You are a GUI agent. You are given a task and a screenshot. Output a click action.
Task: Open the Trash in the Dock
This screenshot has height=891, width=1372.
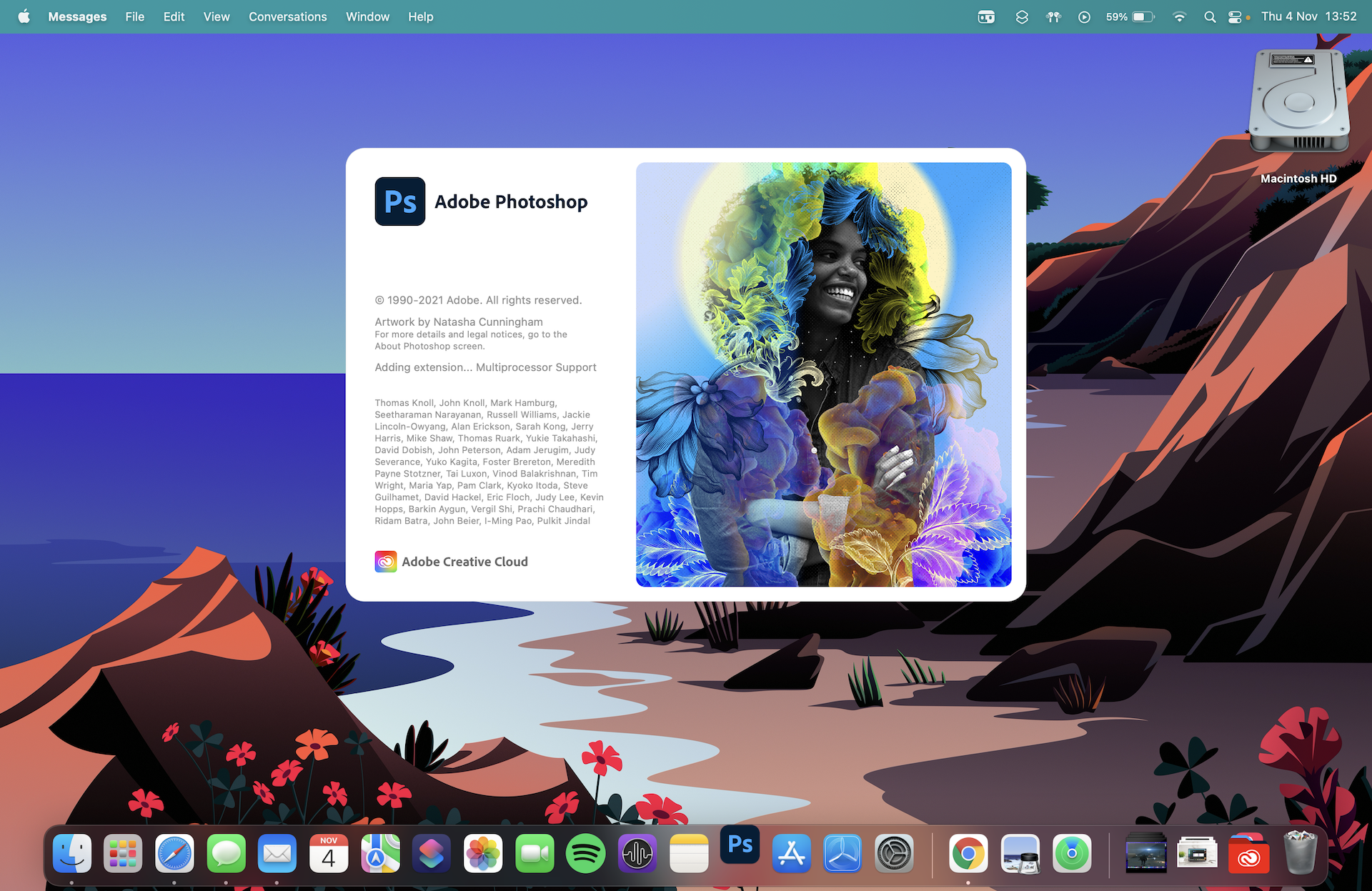1301,852
